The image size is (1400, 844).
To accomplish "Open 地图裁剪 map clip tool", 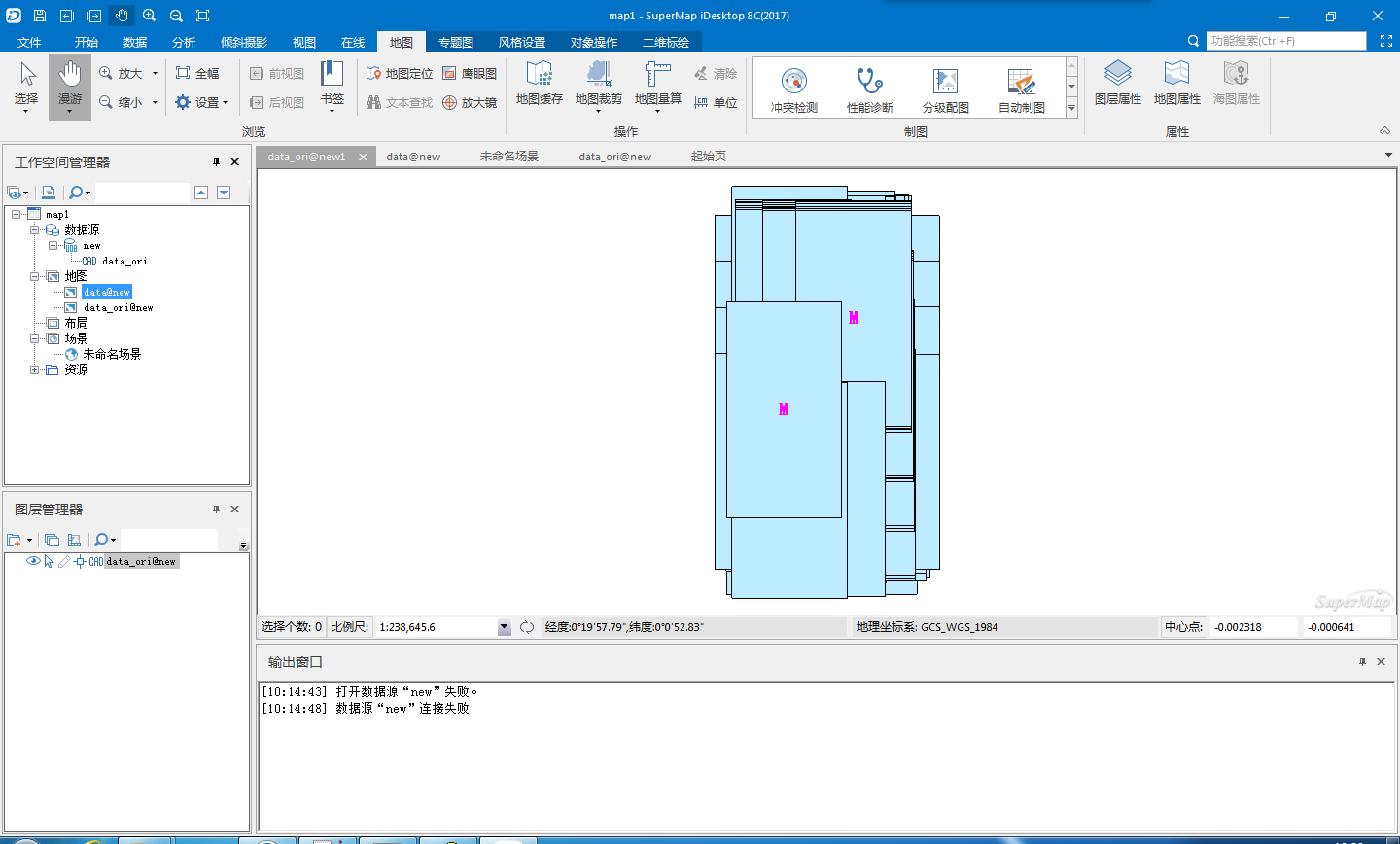I will pos(599,86).
